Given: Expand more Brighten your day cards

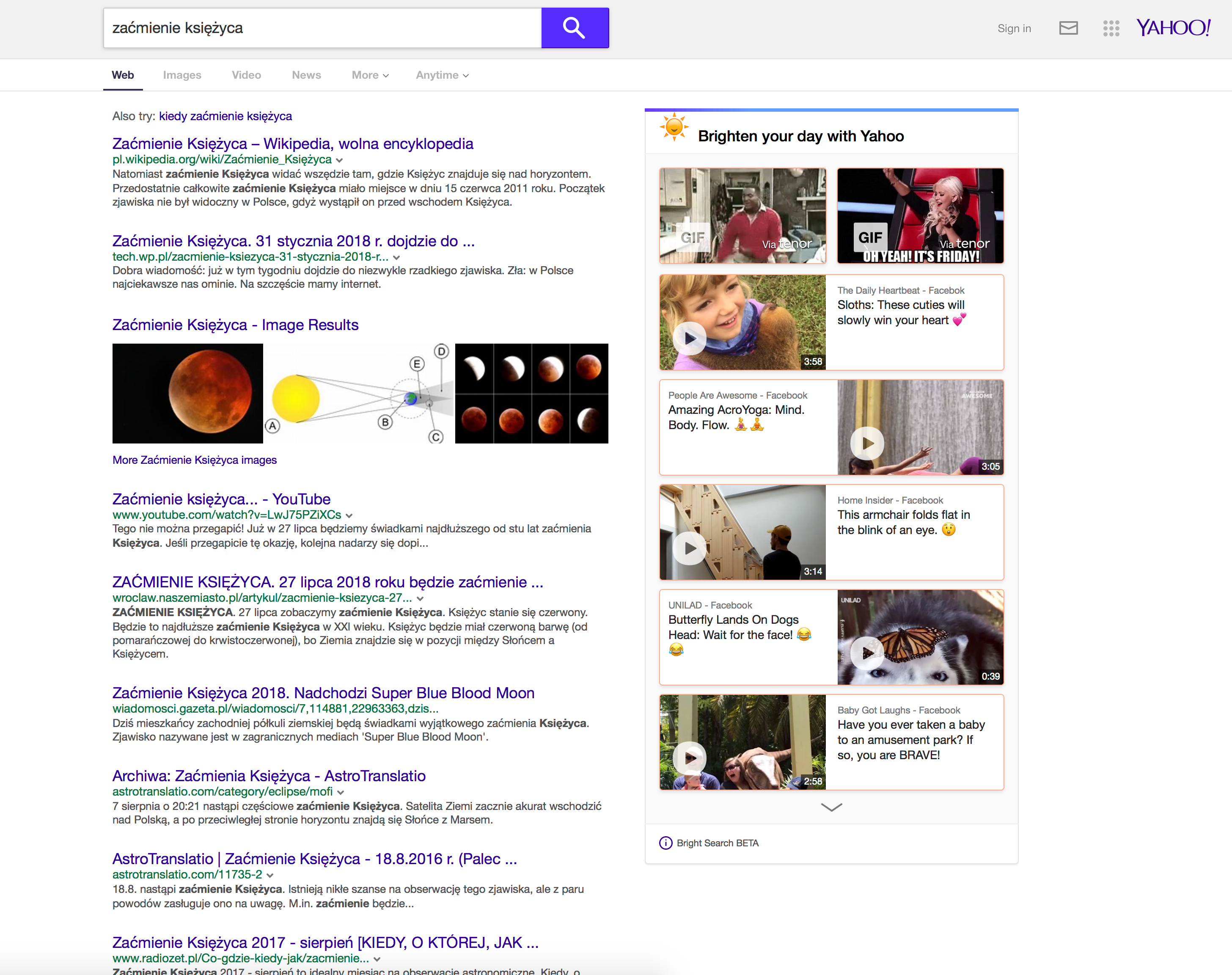Looking at the screenshot, I should coord(831,807).
